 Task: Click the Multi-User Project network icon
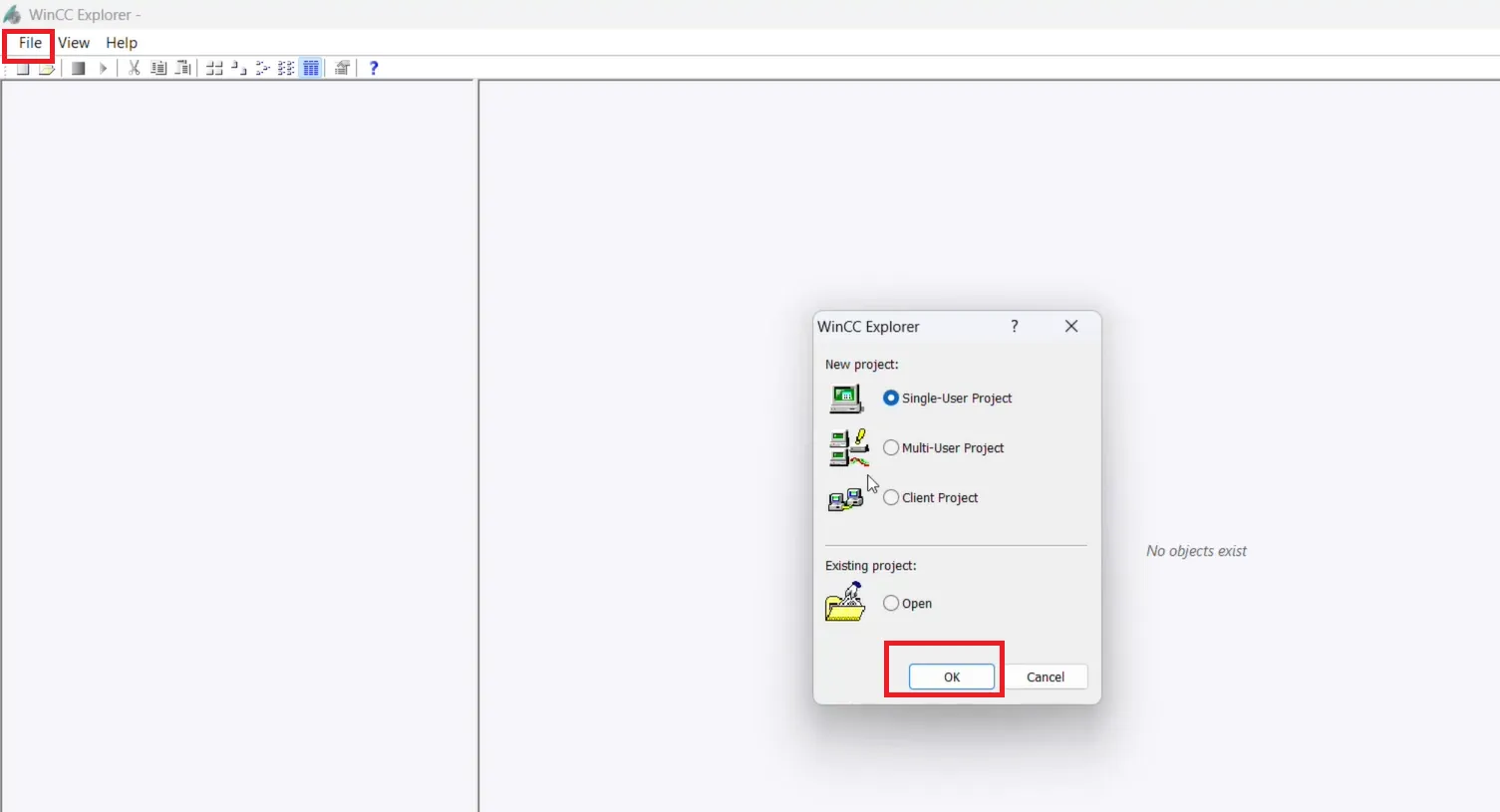coord(848,448)
